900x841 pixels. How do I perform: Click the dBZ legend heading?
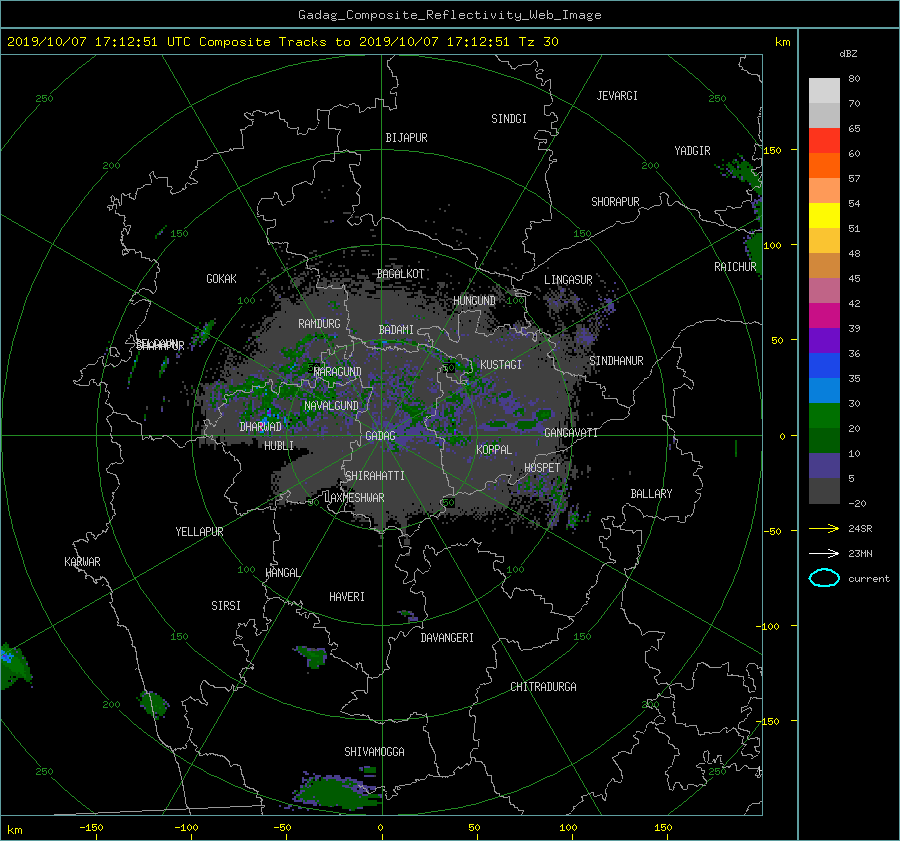pyautogui.click(x=848, y=54)
